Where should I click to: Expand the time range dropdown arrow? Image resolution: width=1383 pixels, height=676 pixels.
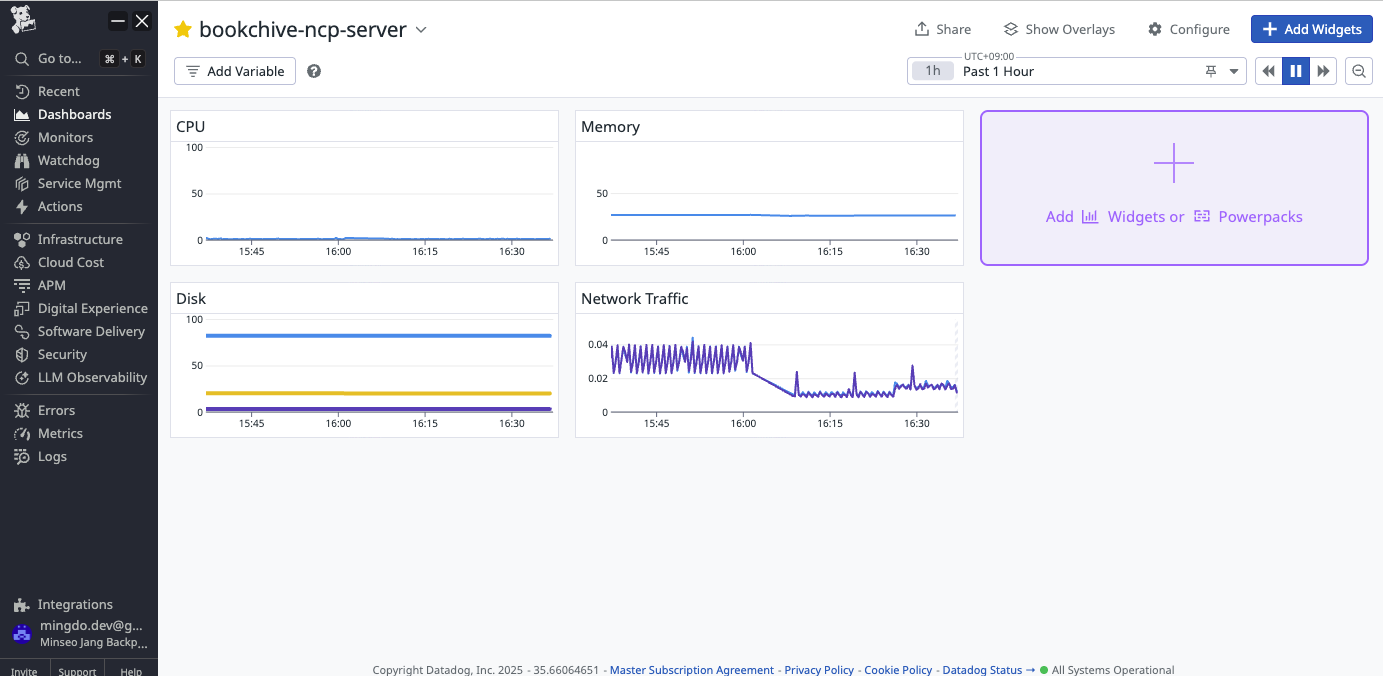[x=1234, y=71]
